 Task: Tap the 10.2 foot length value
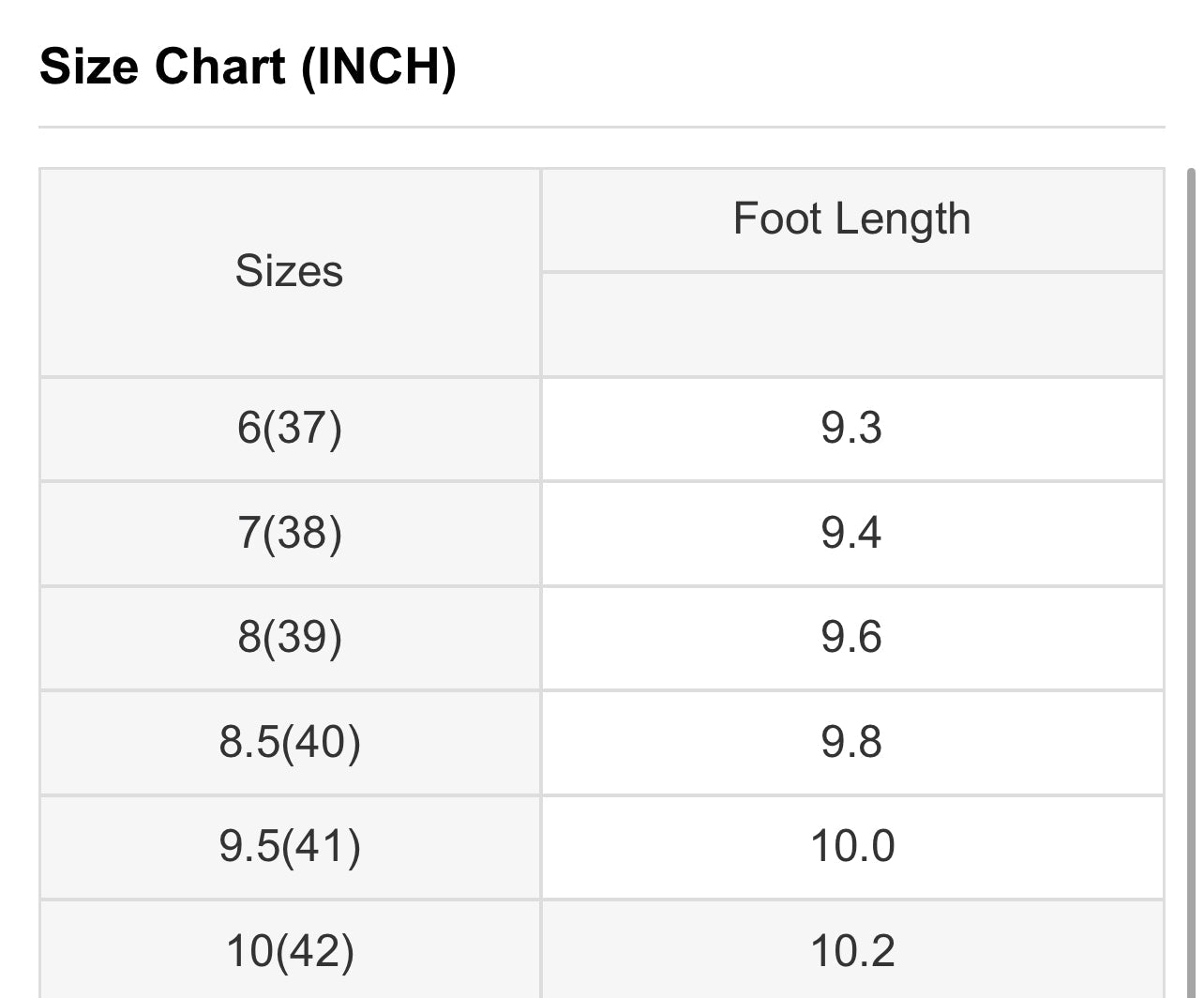click(851, 951)
